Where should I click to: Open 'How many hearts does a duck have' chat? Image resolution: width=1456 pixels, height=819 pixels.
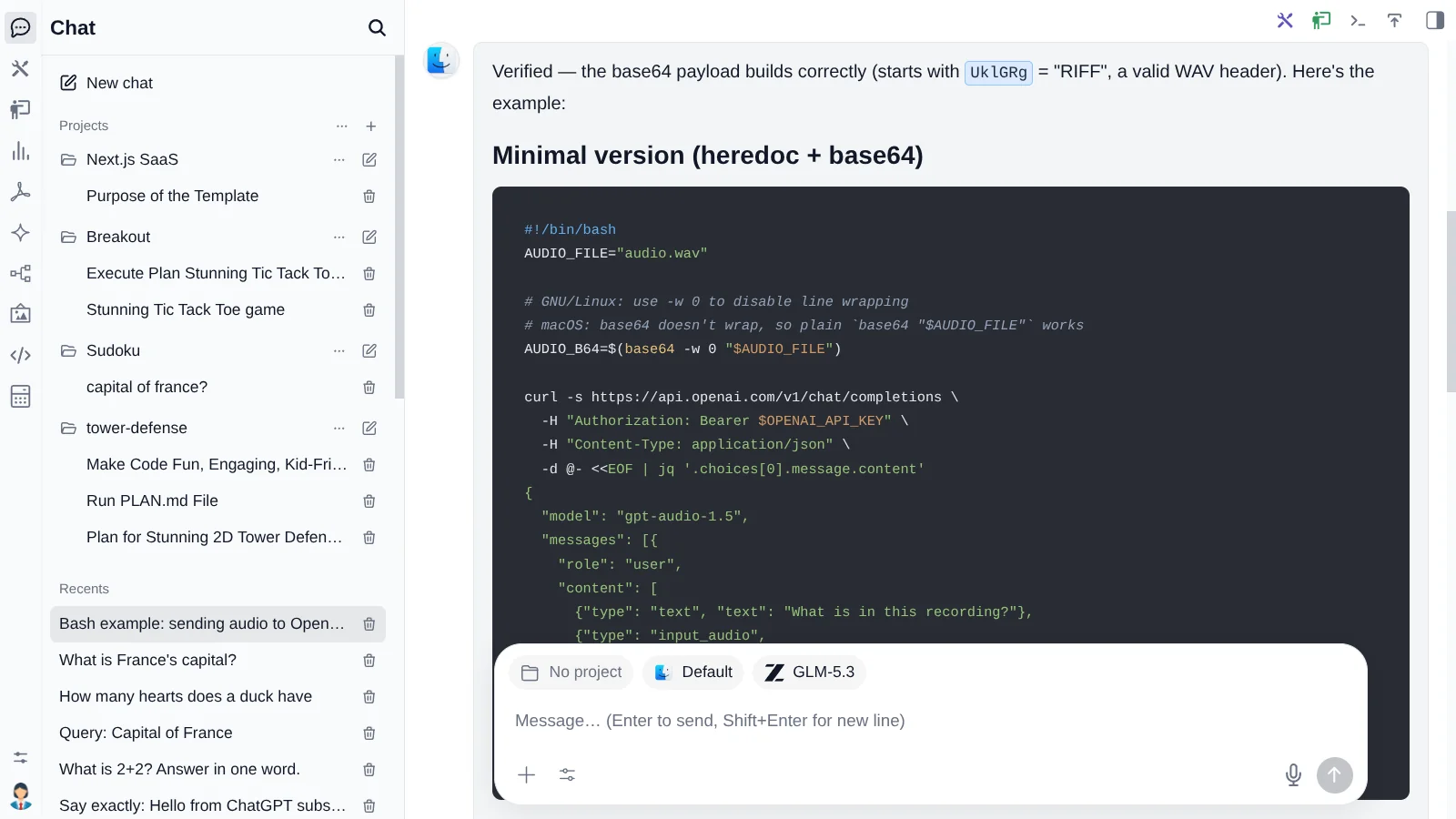tap(186, 697)
